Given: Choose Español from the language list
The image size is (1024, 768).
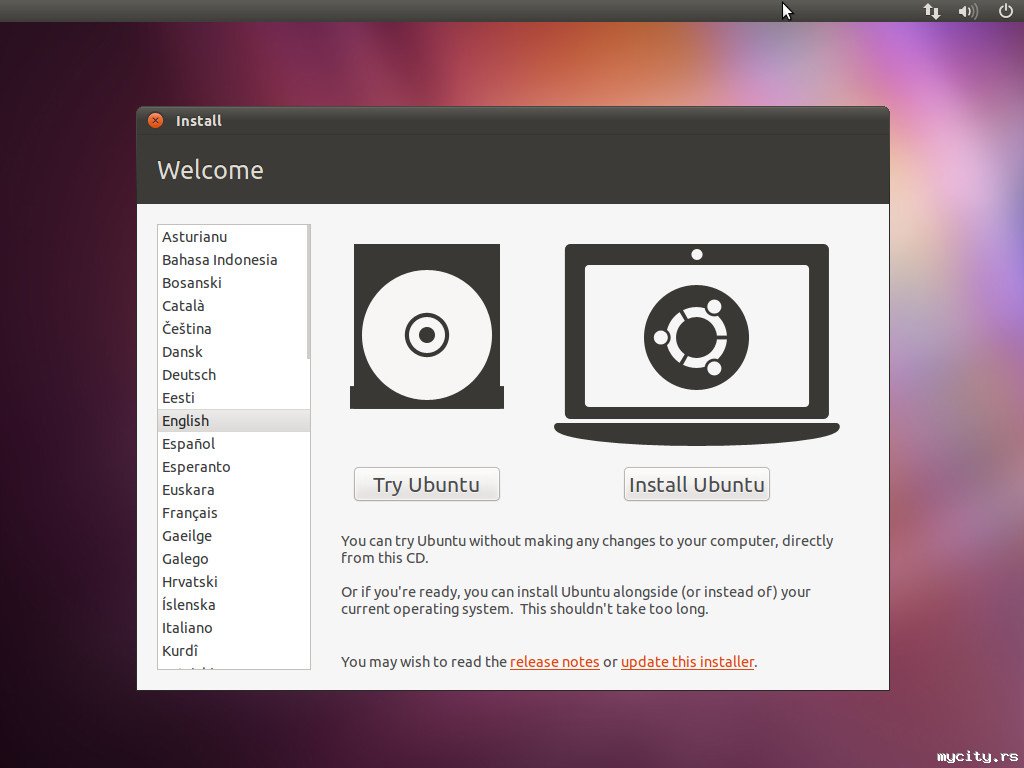Looking at the screenshot, I should [234, 444].
